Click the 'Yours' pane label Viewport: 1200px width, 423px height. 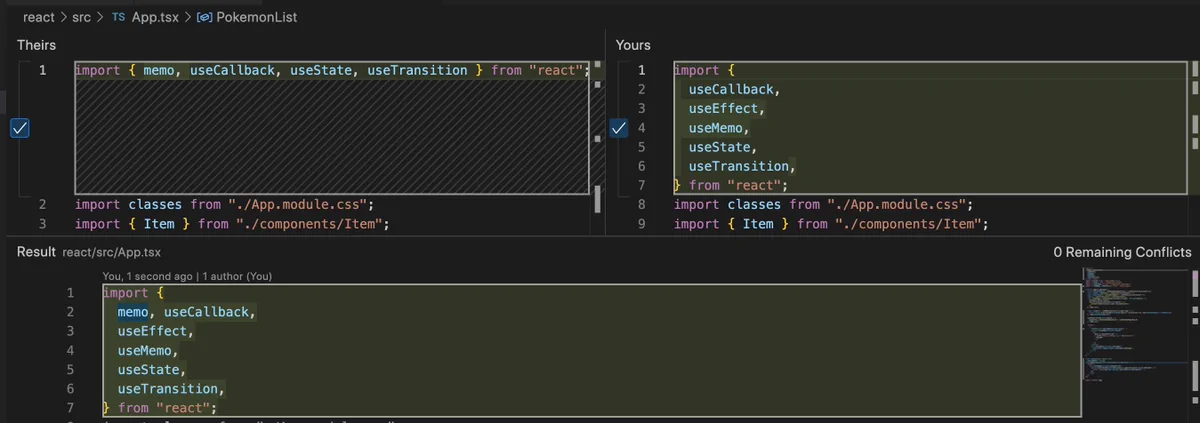point(633,45)
